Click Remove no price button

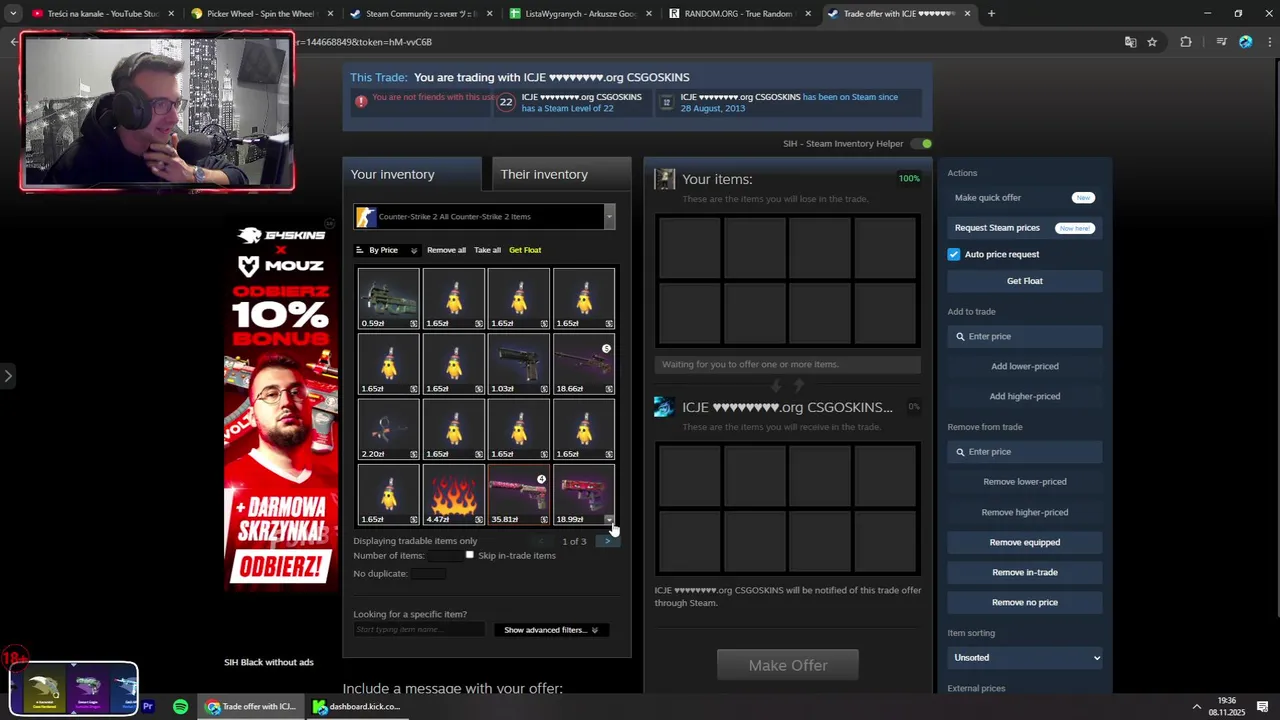click(x=1025, y=602)
